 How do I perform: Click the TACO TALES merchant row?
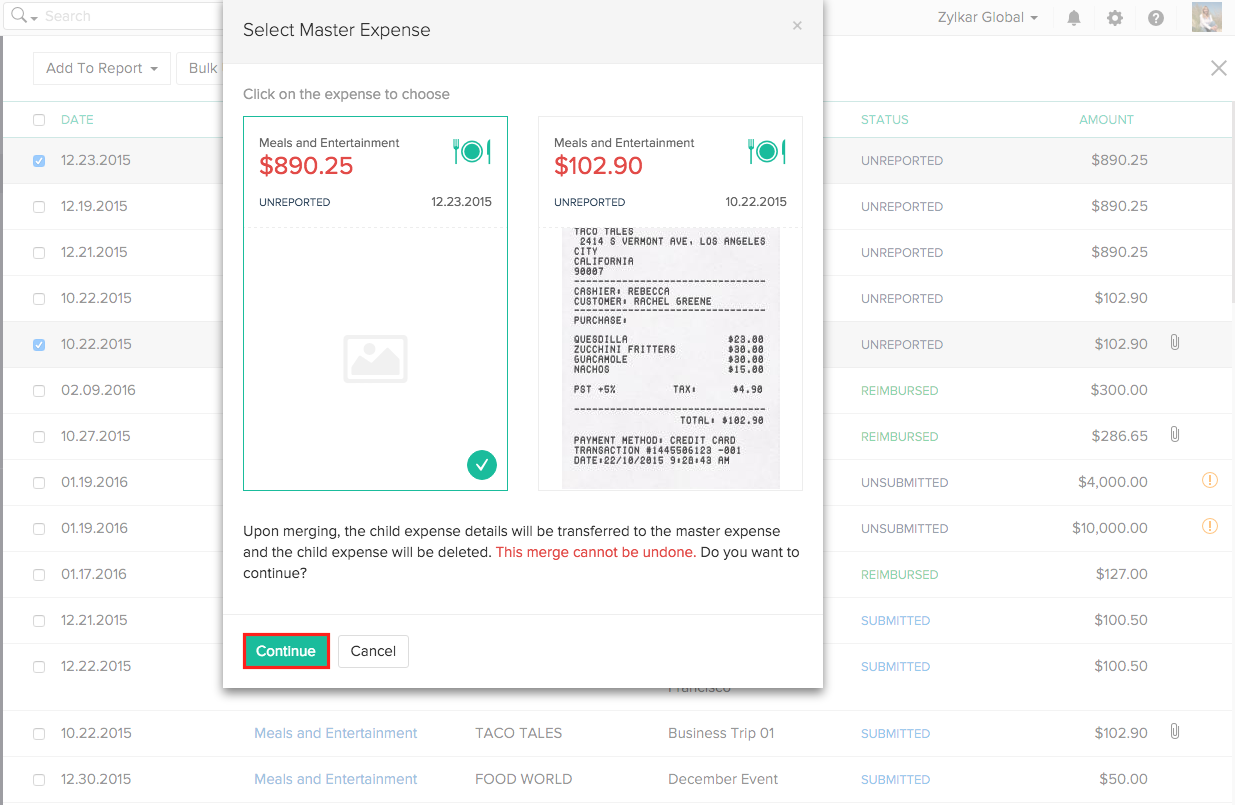tap(519, 733)
